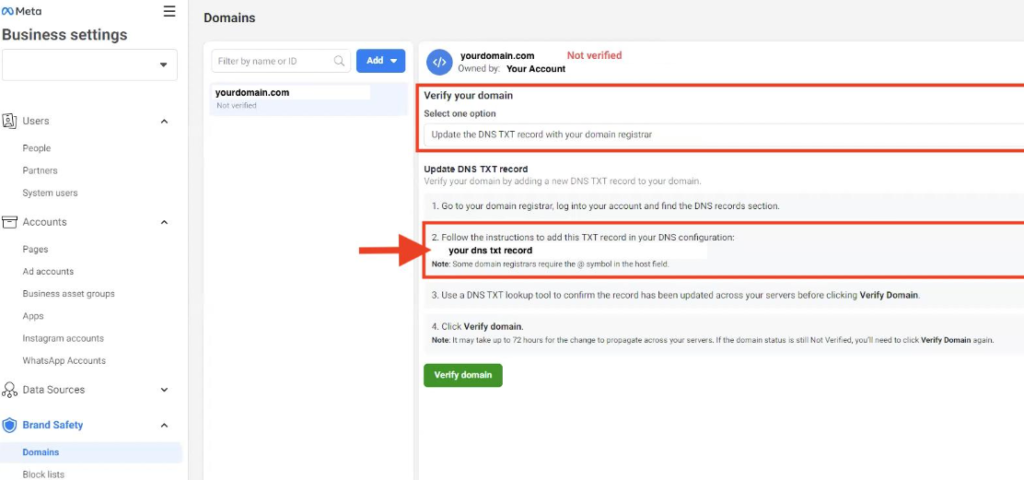Viewport: 1024px width, 480px height.
Task: Open Ad accounts
Action: (x=48, y=272)
